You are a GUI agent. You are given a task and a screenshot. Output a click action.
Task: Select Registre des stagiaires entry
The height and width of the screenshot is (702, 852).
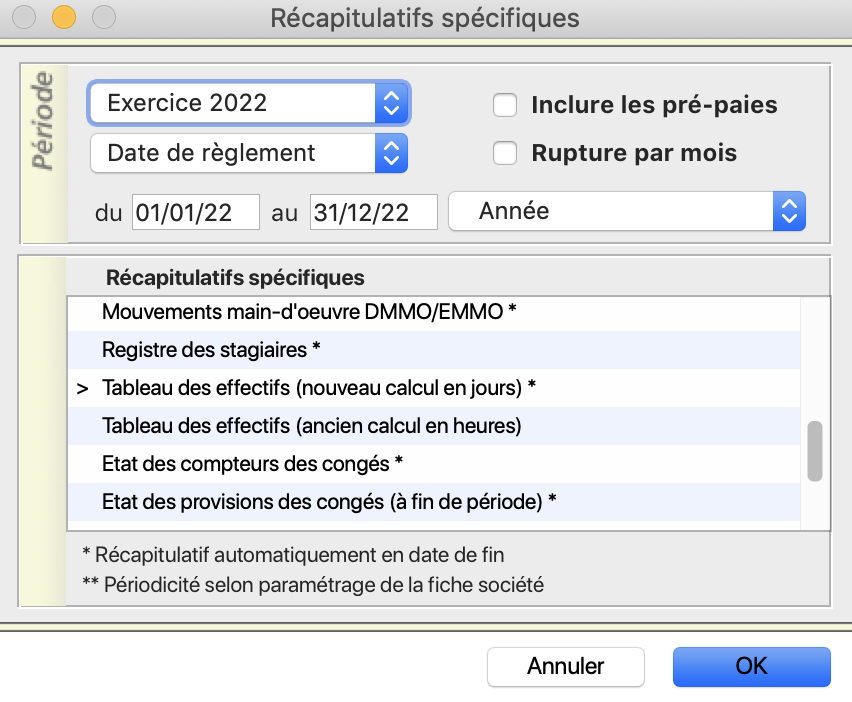[434, 350]
